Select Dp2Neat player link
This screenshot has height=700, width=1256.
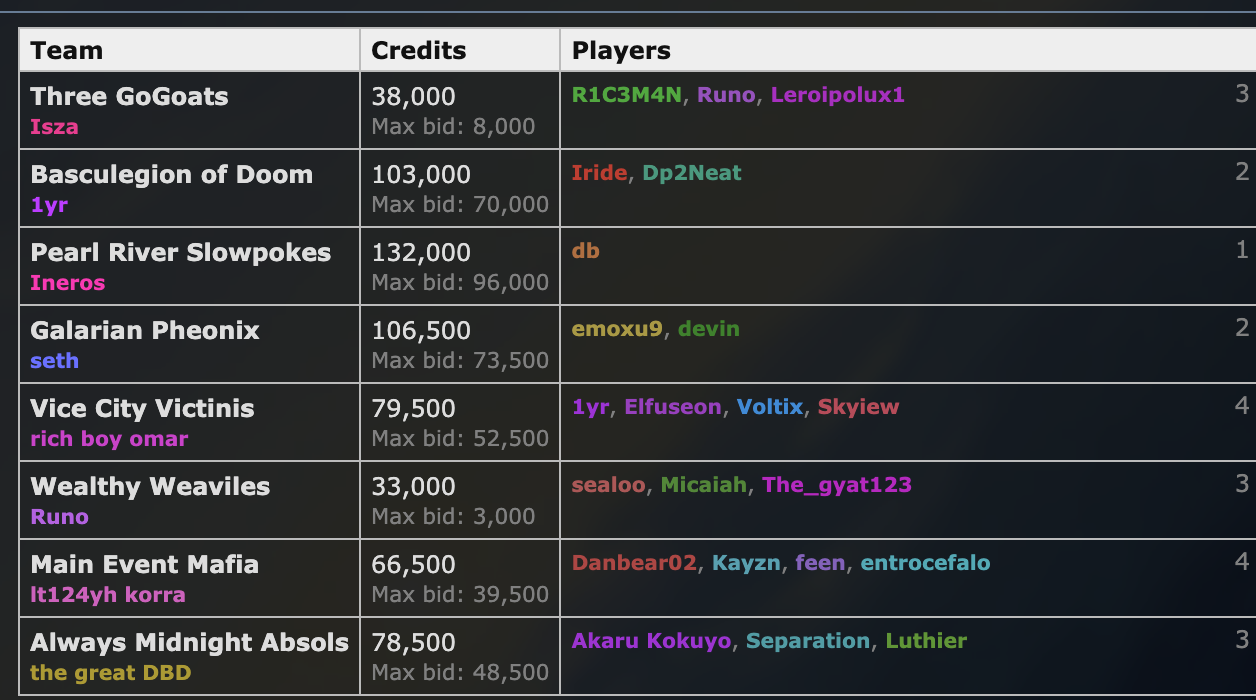click(692, 173)
